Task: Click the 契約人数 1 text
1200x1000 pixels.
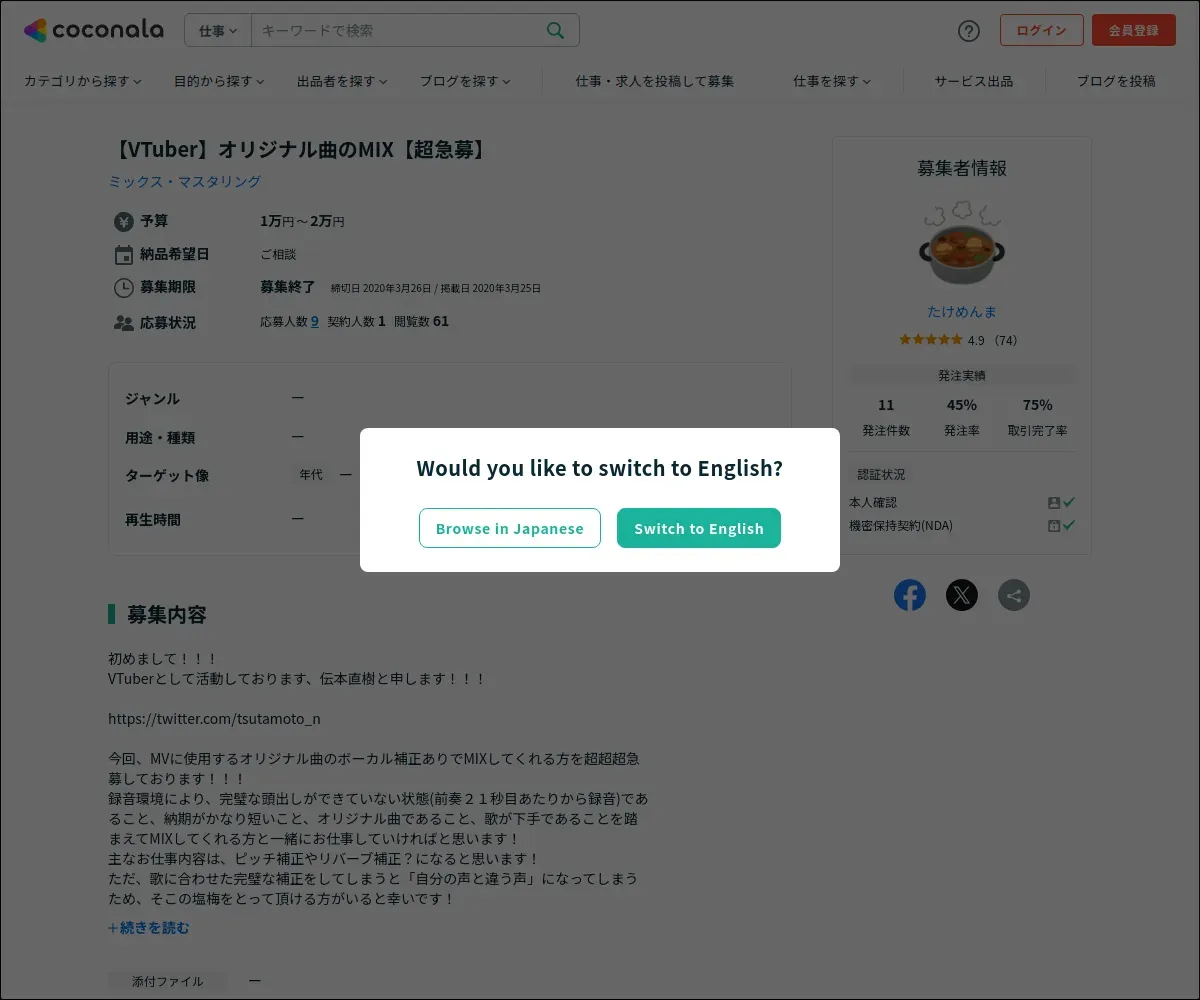Action: (x=357, y=321)
